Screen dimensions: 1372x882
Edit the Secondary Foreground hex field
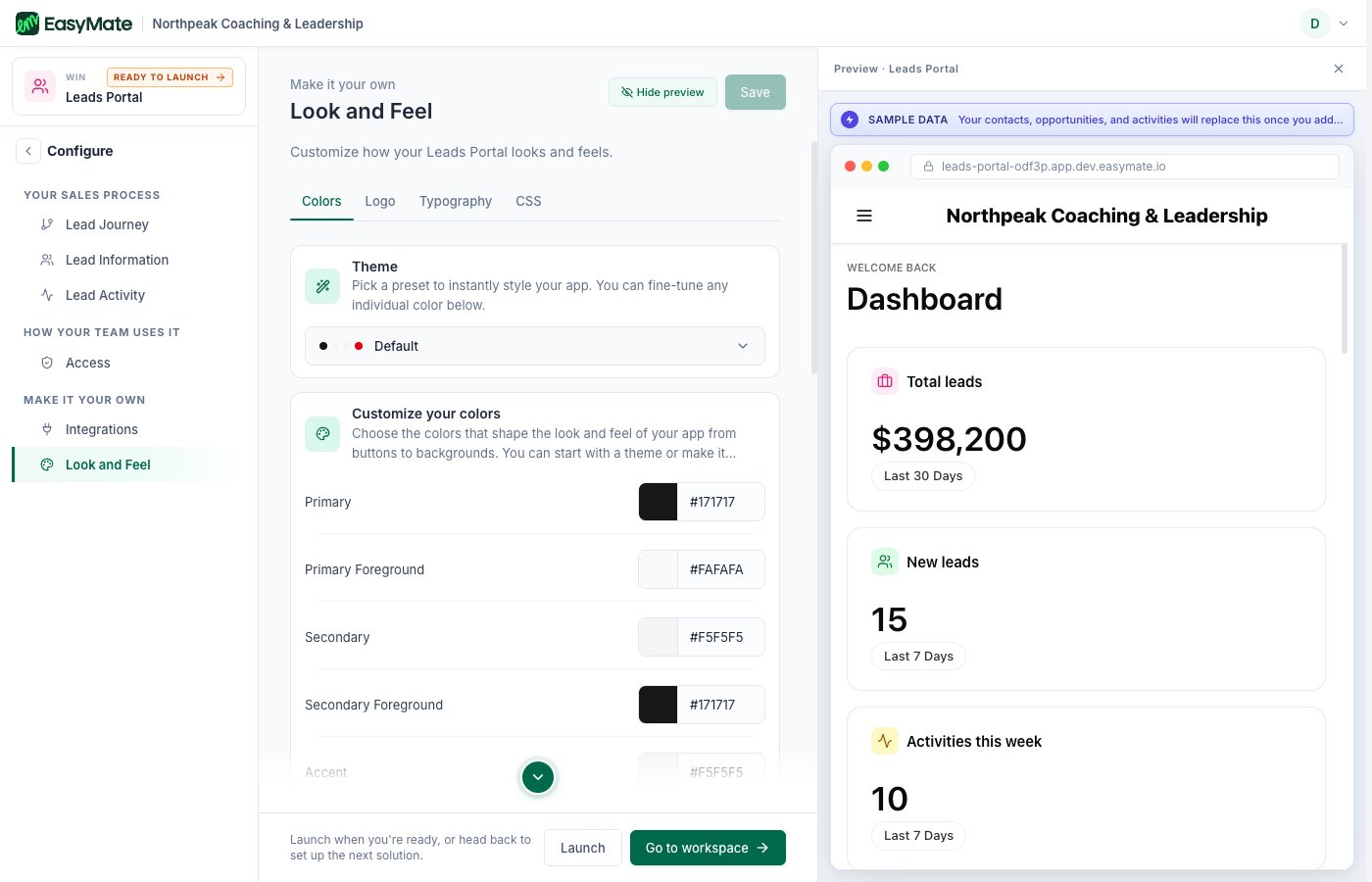[x=721, y=705]
